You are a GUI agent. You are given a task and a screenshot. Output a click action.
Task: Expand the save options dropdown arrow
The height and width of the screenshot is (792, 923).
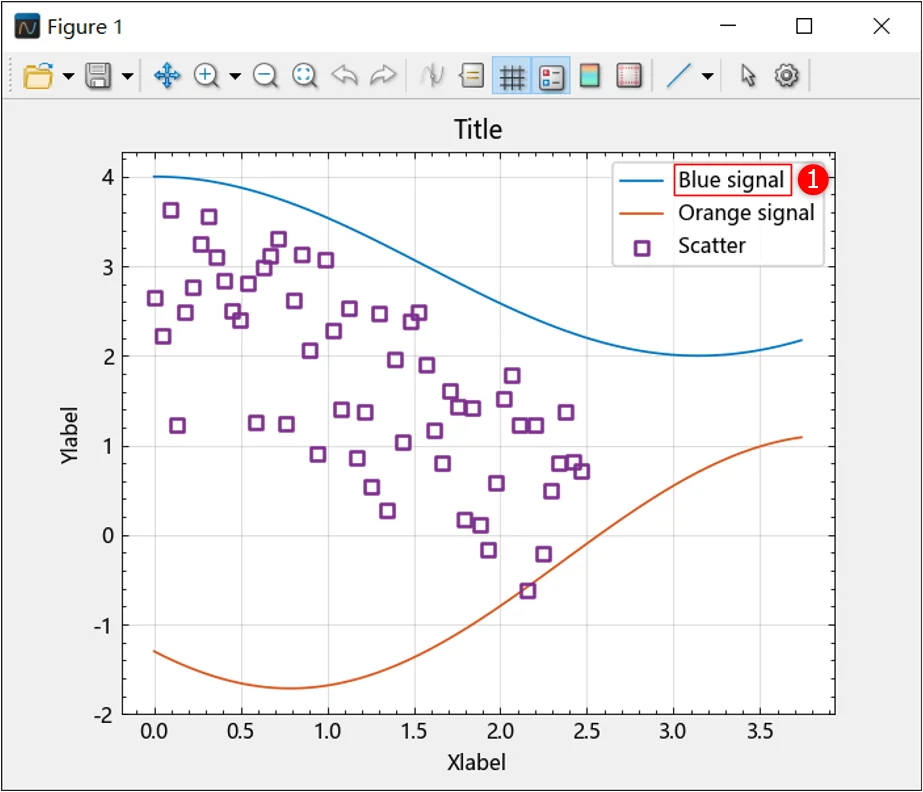click(x=127, y=76)
